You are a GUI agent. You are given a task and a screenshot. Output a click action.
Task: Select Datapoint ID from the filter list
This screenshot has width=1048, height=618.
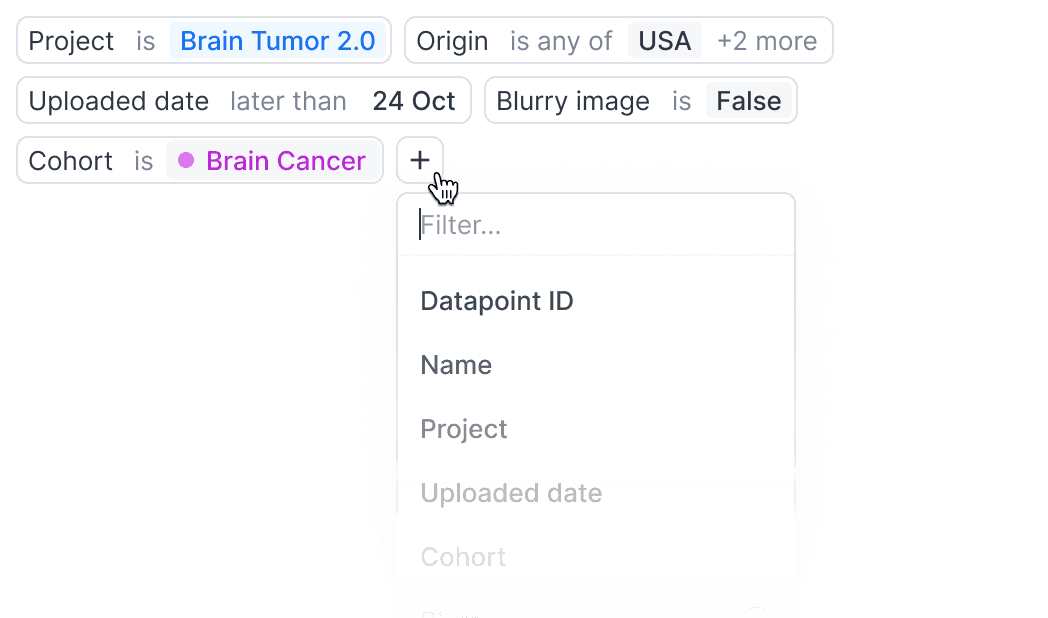[x=497, y=301]
